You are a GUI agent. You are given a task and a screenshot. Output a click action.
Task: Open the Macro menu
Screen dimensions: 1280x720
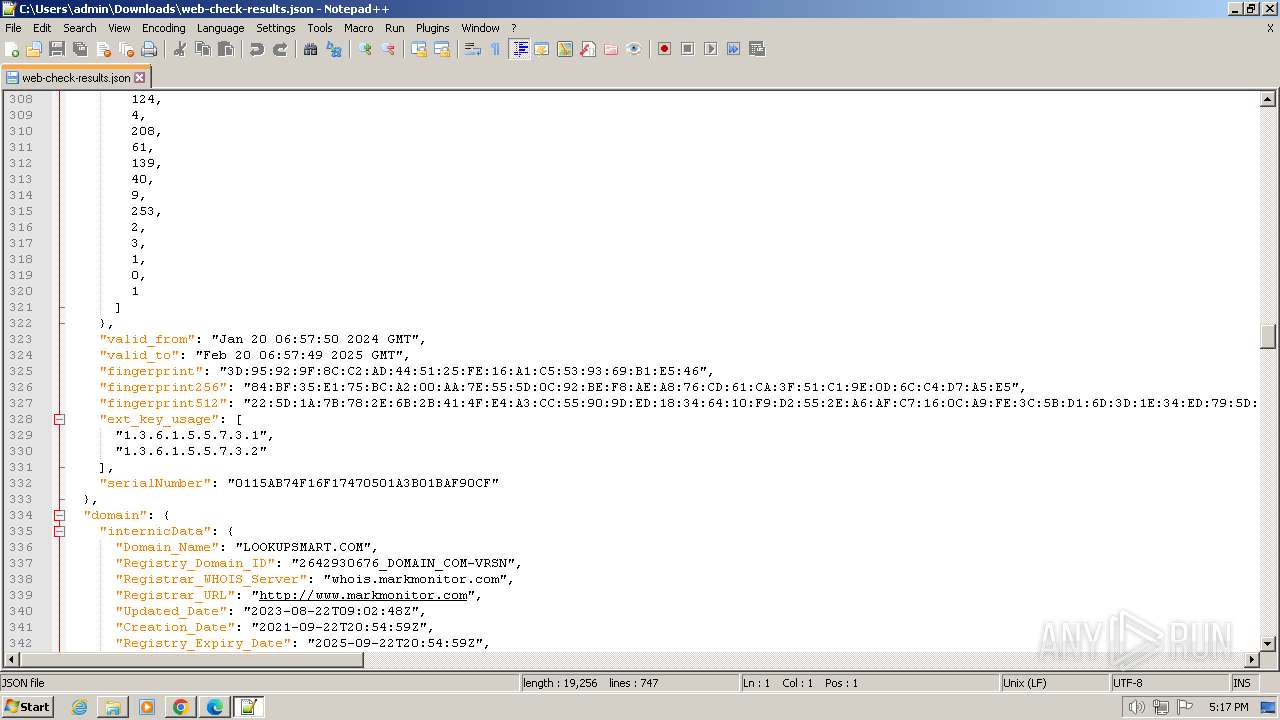(358, 28)
